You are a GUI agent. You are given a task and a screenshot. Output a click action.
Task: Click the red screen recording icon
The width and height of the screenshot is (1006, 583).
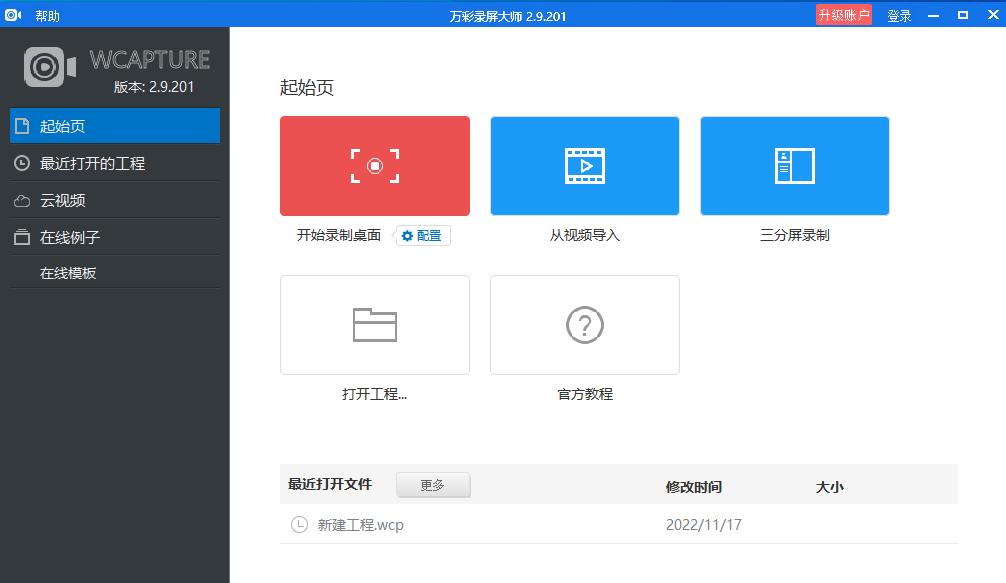(x=374, y=165)
